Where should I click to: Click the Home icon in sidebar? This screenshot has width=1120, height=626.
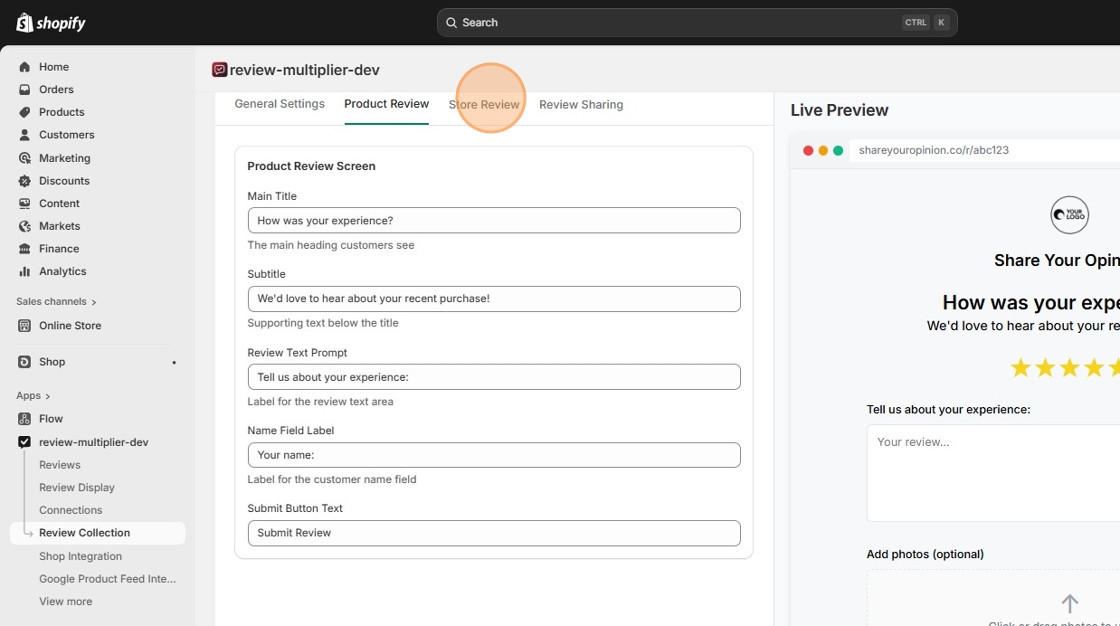coord(24,66)
